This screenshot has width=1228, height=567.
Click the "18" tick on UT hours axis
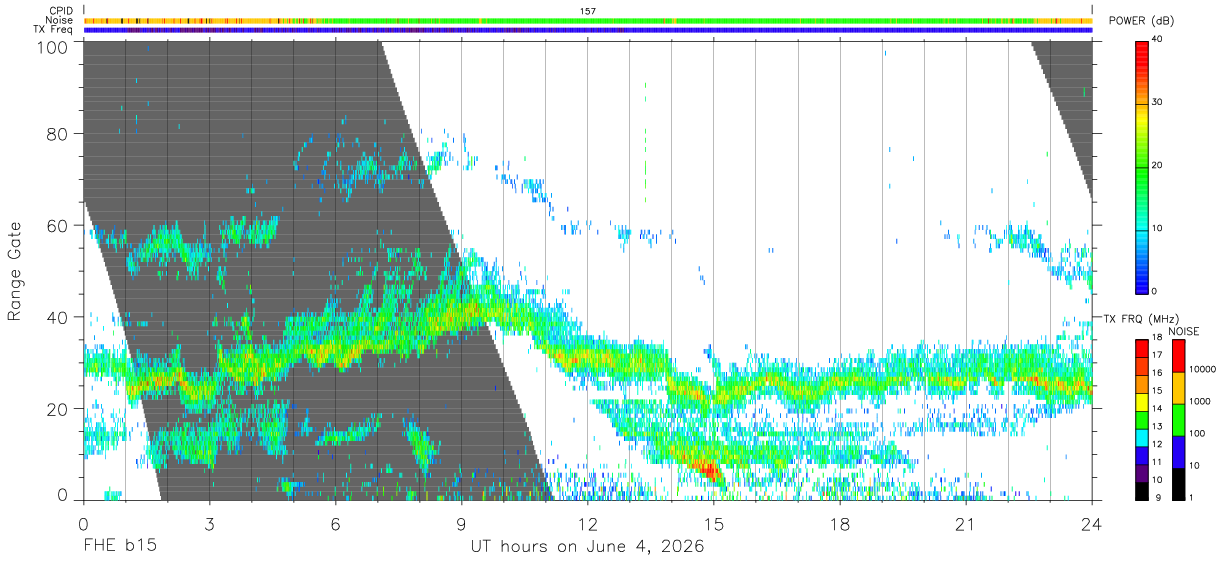[x=840, y=523]
